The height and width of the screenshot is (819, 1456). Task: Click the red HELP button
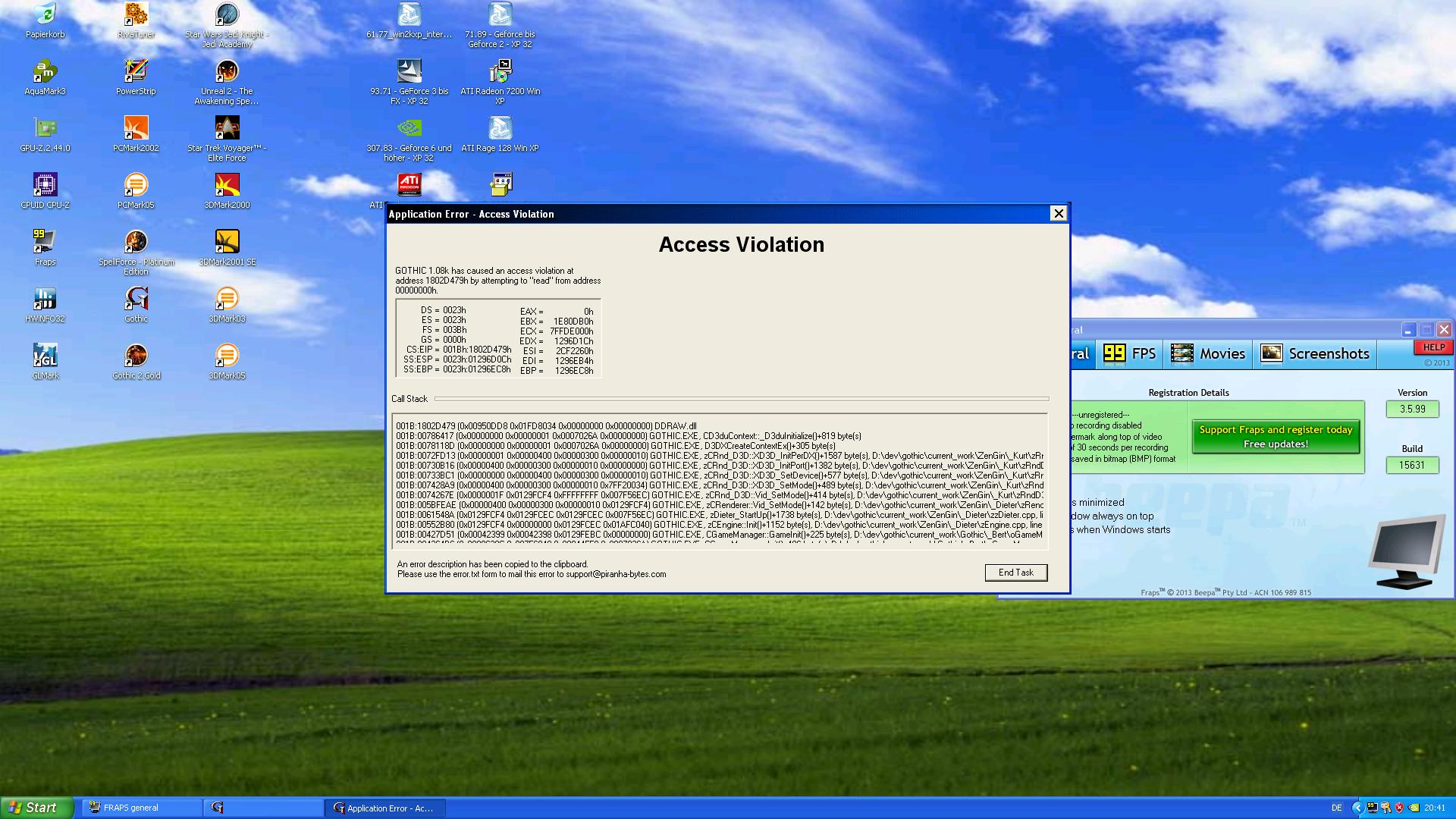tap(1432, 347)
